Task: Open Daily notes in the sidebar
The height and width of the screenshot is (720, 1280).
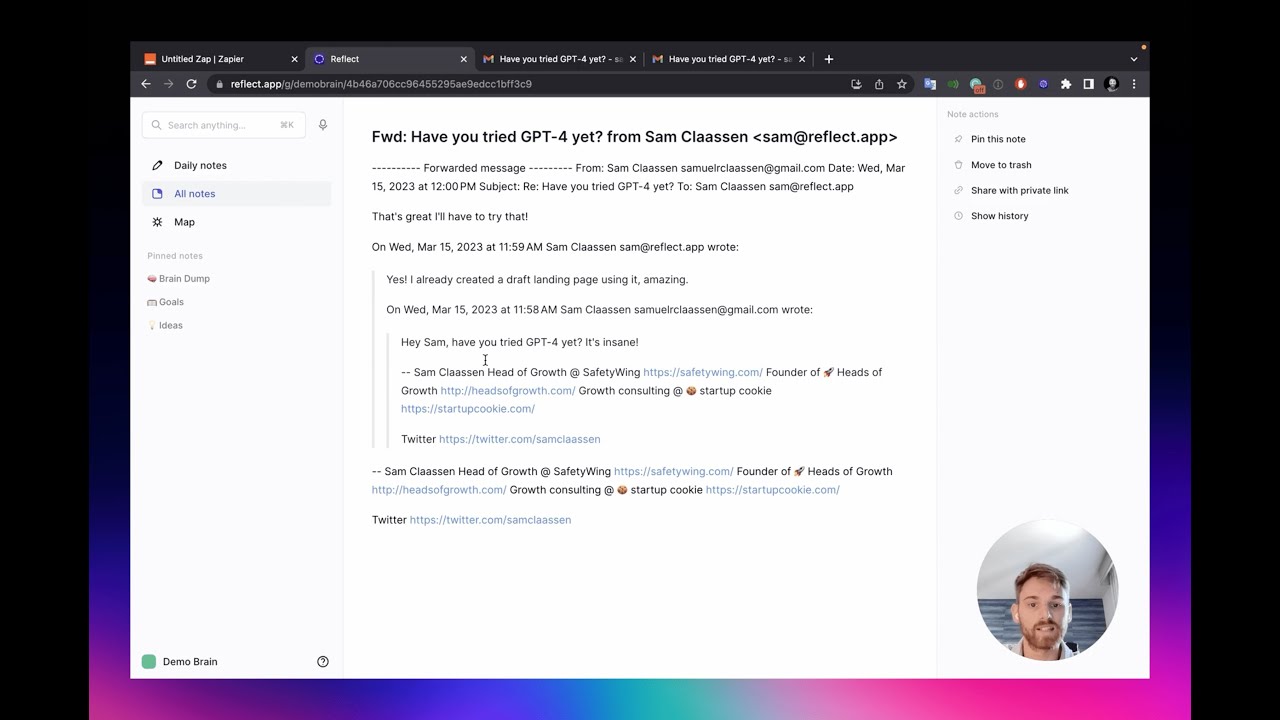Action: point(237,165)
